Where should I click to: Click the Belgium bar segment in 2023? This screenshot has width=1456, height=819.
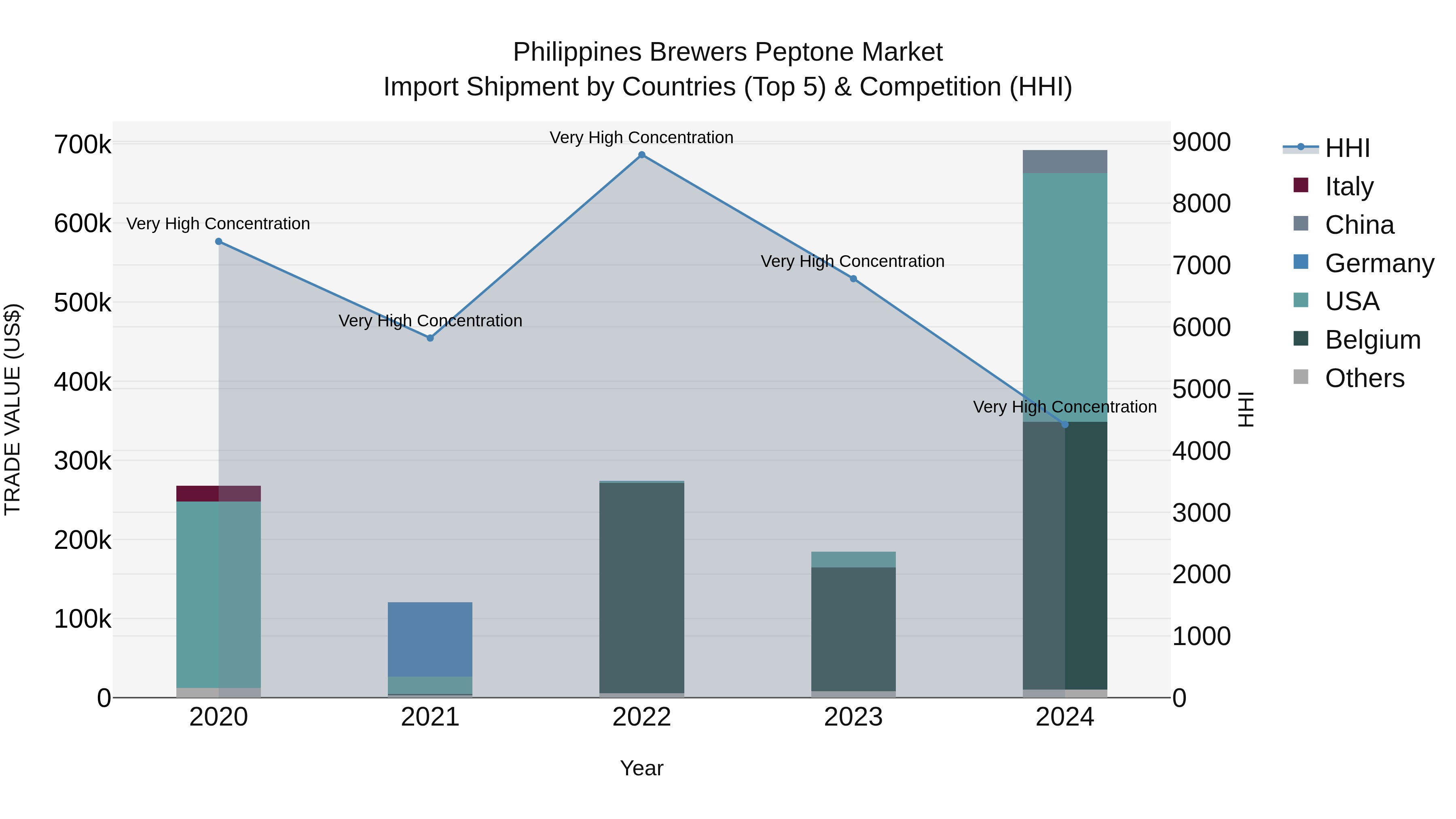pos(853,629)
